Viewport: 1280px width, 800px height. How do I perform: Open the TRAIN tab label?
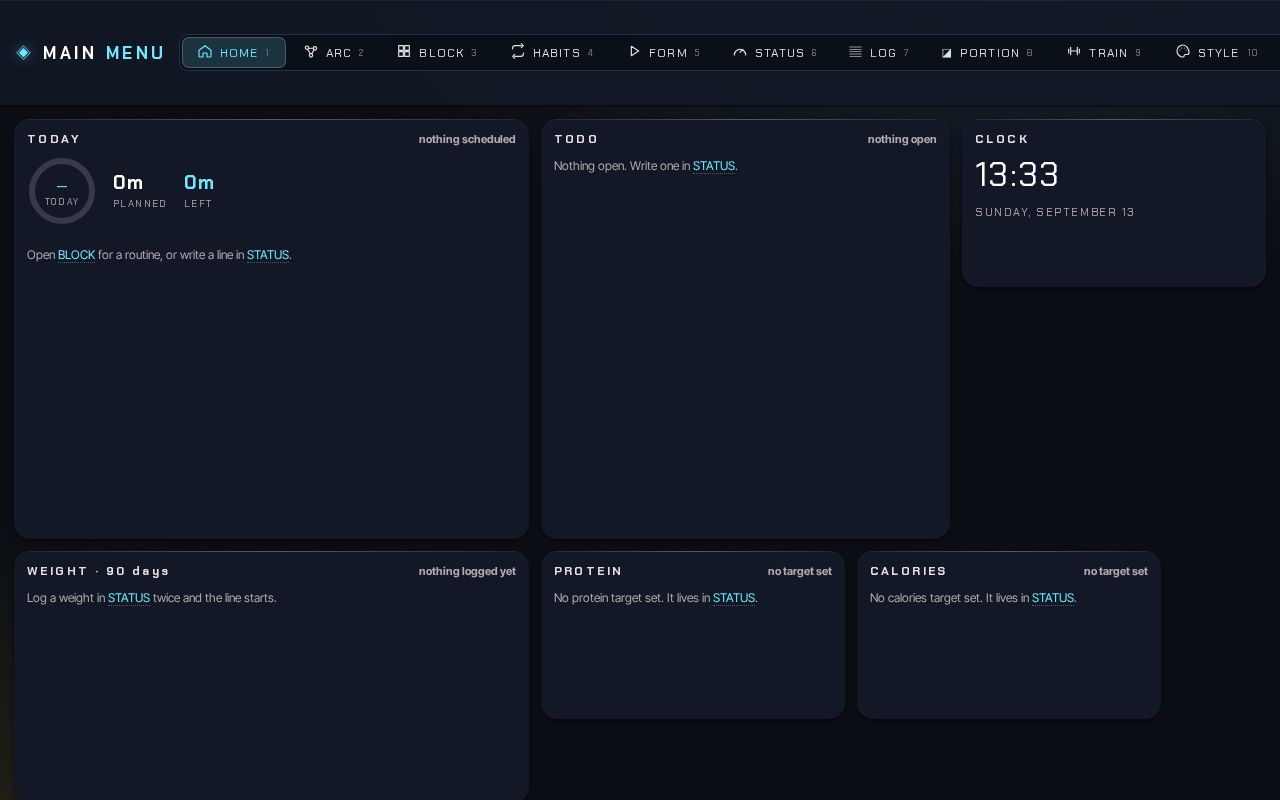coord(1108,53)
